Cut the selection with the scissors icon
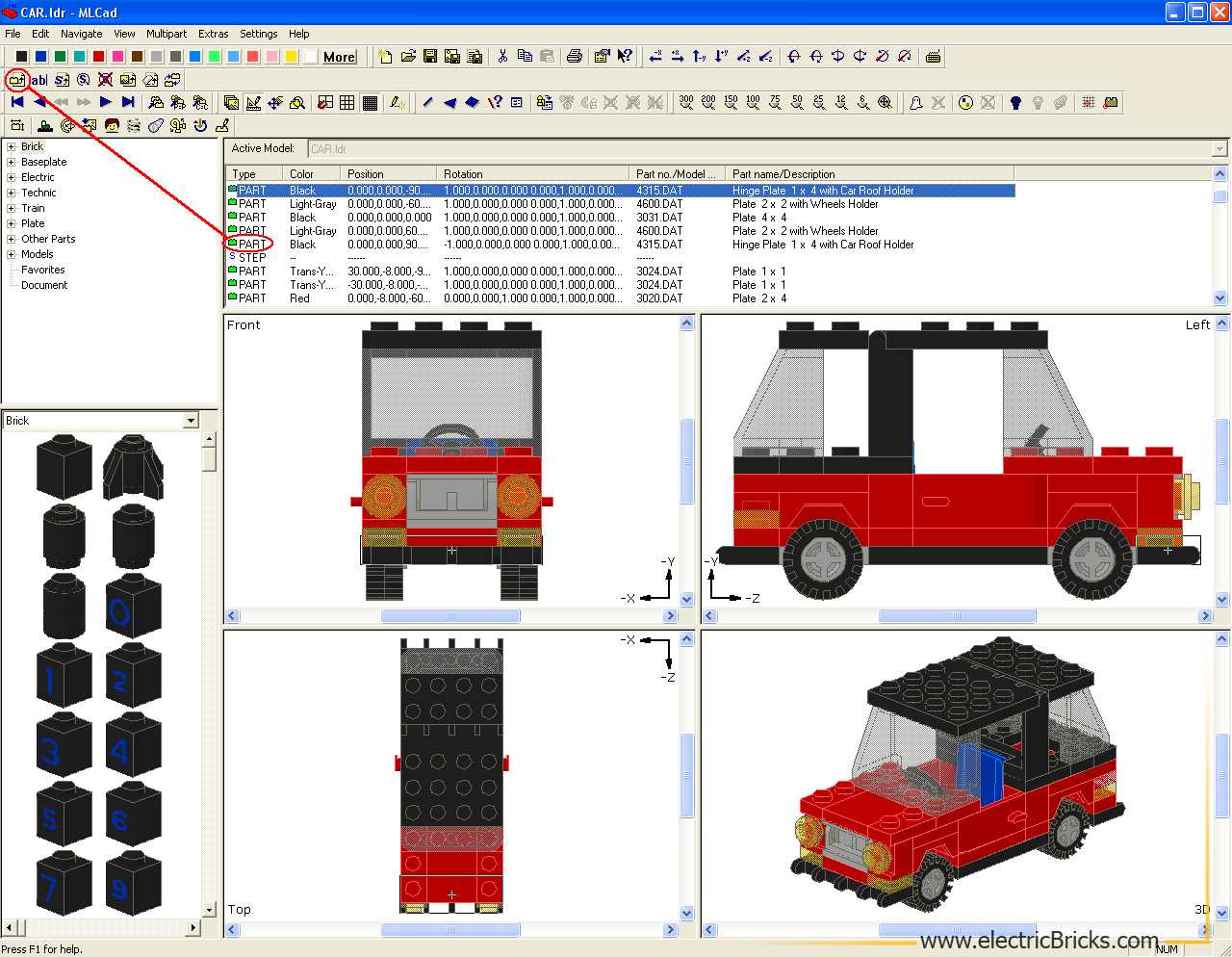This screenshot has width=1232, height=957. pyautogui.click(x=502, y=57)
